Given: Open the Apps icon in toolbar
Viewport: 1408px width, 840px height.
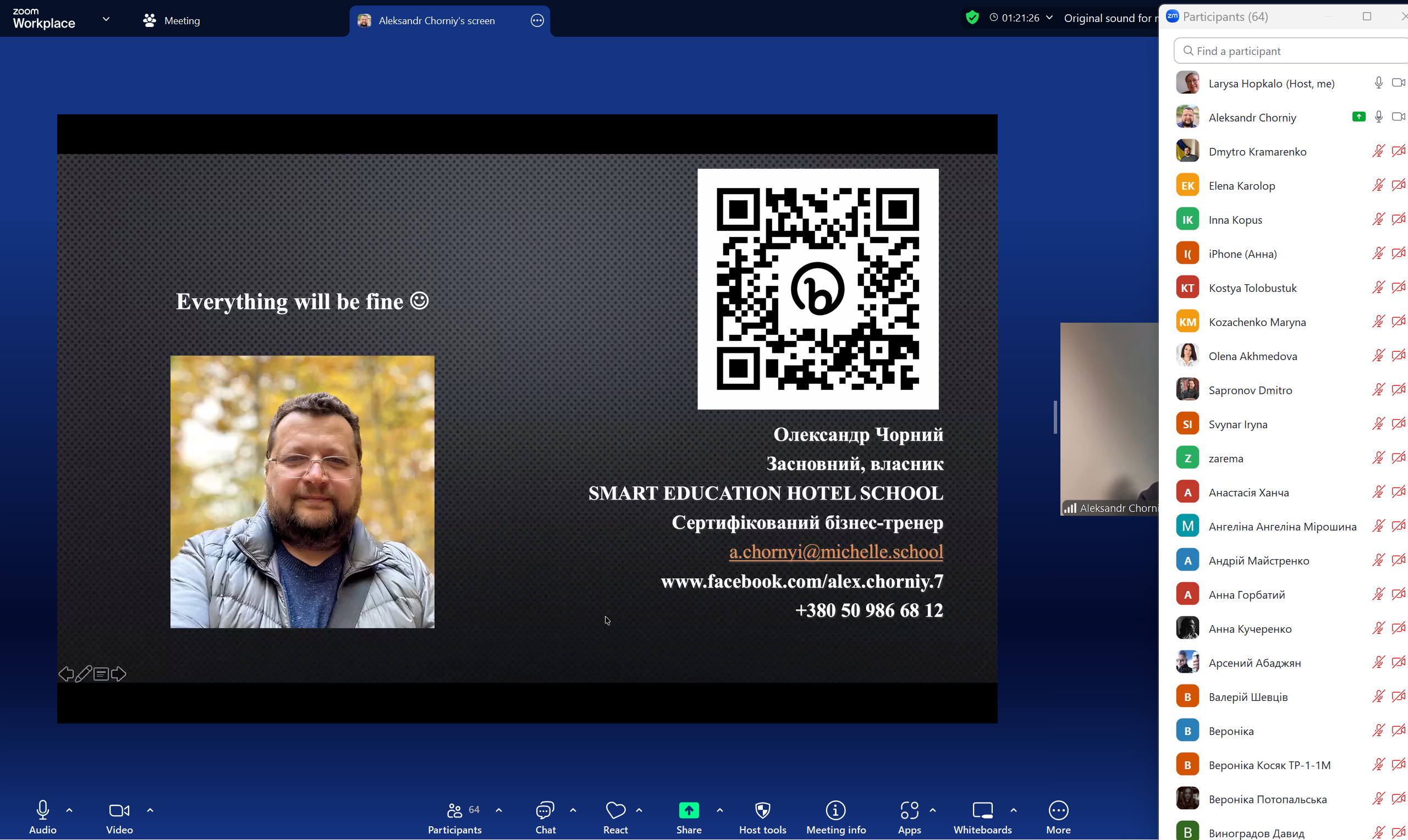Looking at the screenshot, I should [x=909, y=810].
